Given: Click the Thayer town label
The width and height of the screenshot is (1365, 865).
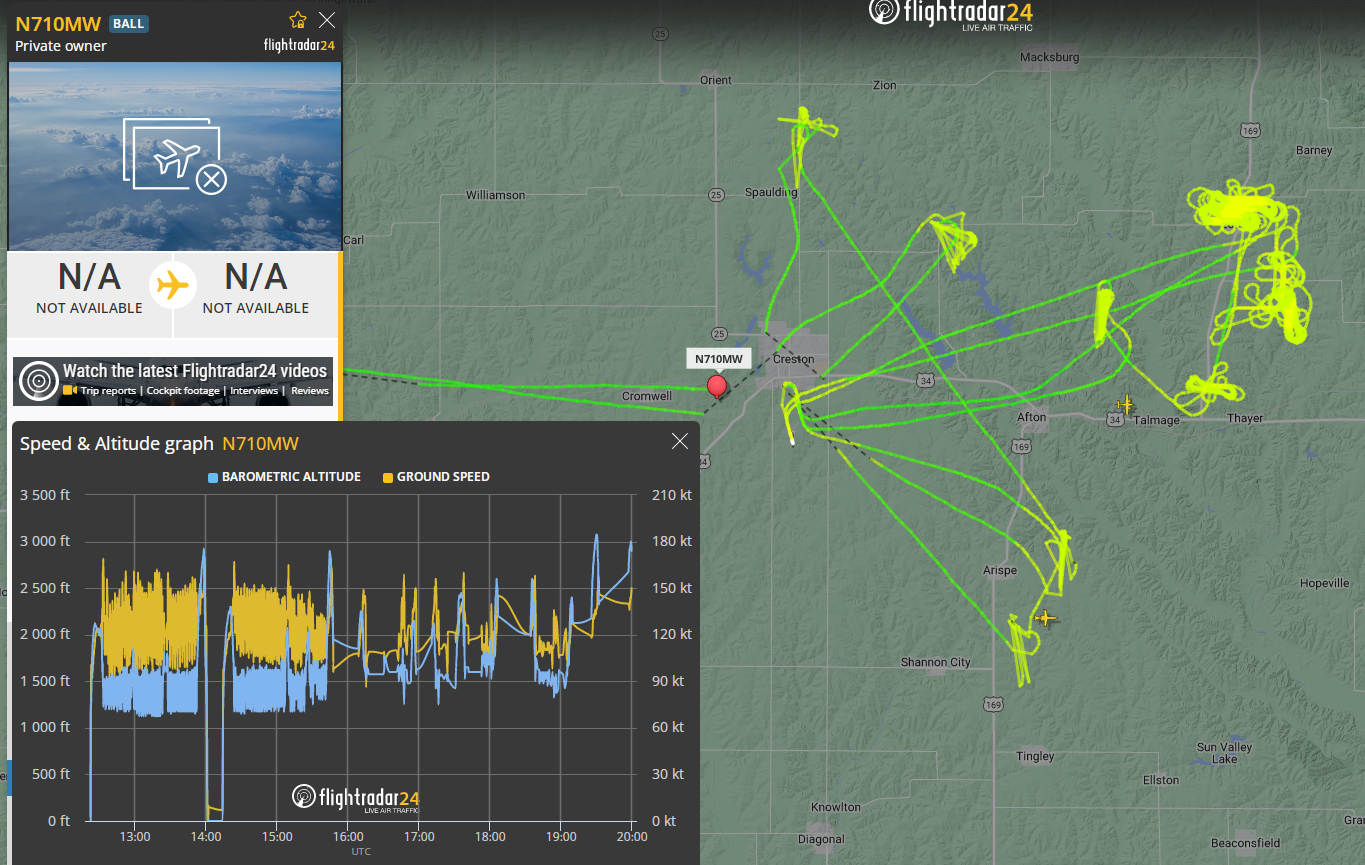Looking at the screenshot, I should [1245, 418].
